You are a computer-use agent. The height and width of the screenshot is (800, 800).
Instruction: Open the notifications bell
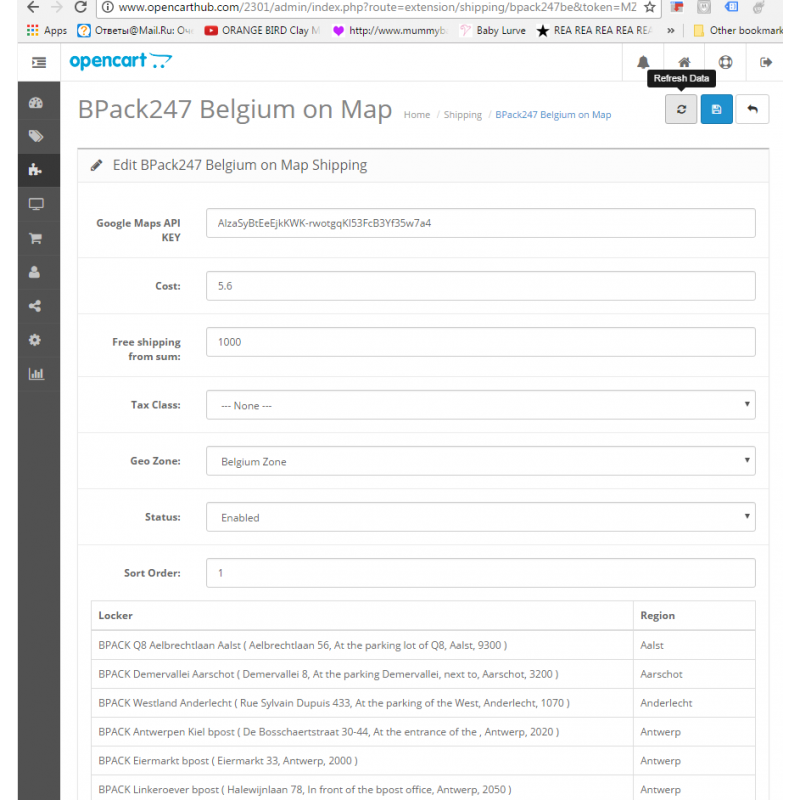click(643, 62)
